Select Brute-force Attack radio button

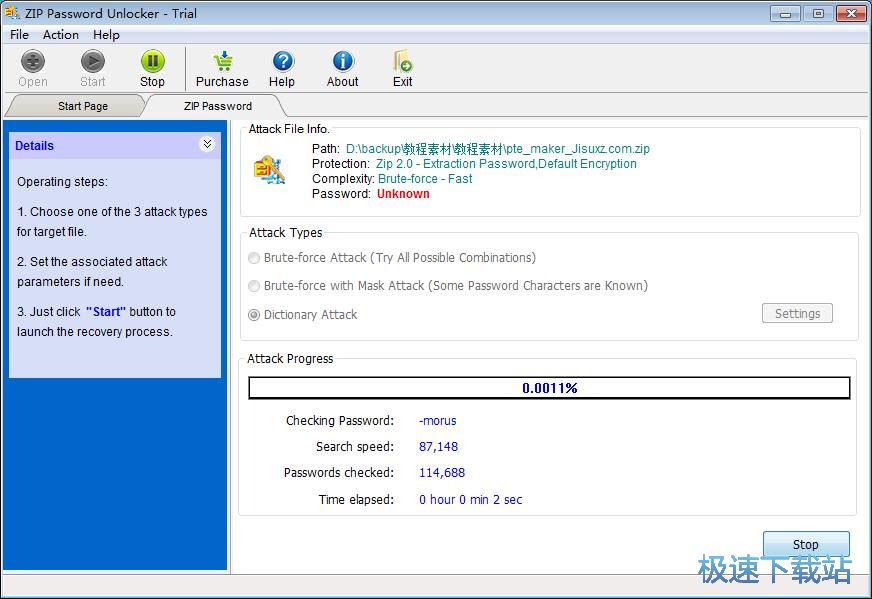254,258
